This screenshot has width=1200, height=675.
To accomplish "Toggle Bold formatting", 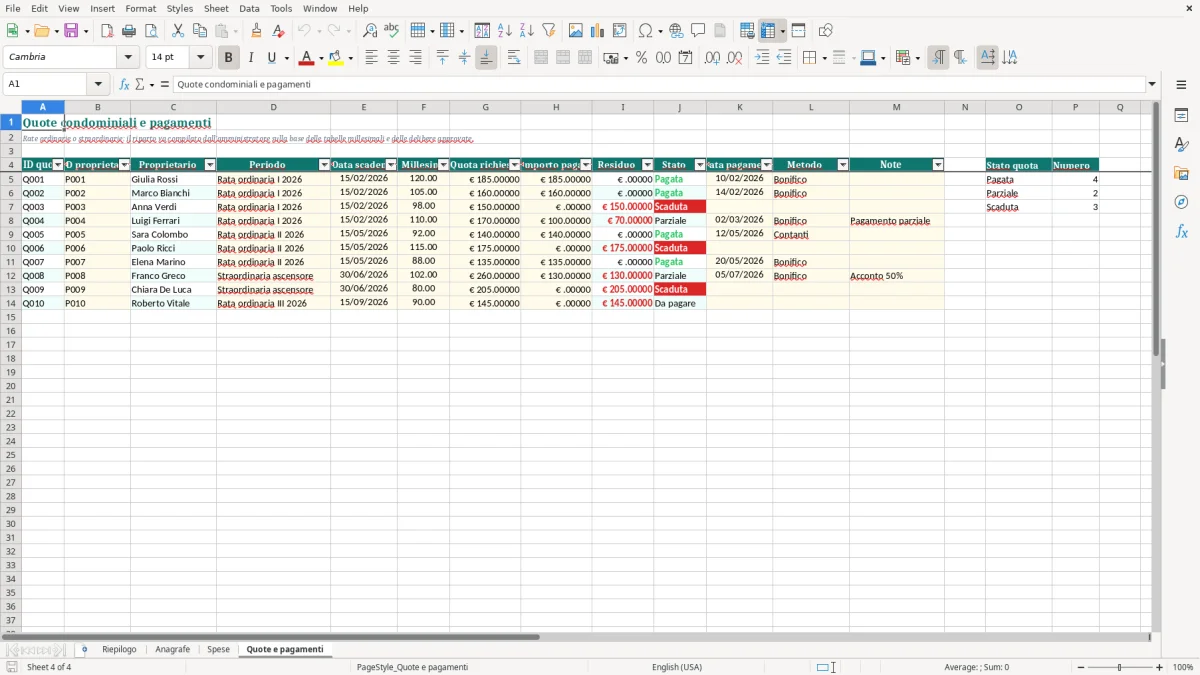I will tap(229, 58).
